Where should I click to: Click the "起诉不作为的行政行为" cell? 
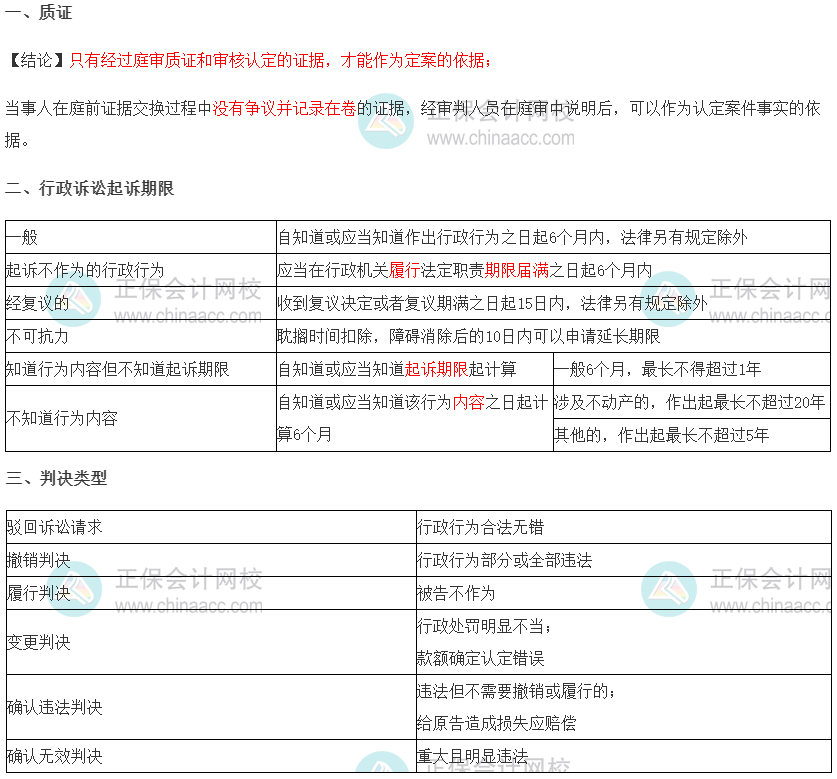(84, 271)
